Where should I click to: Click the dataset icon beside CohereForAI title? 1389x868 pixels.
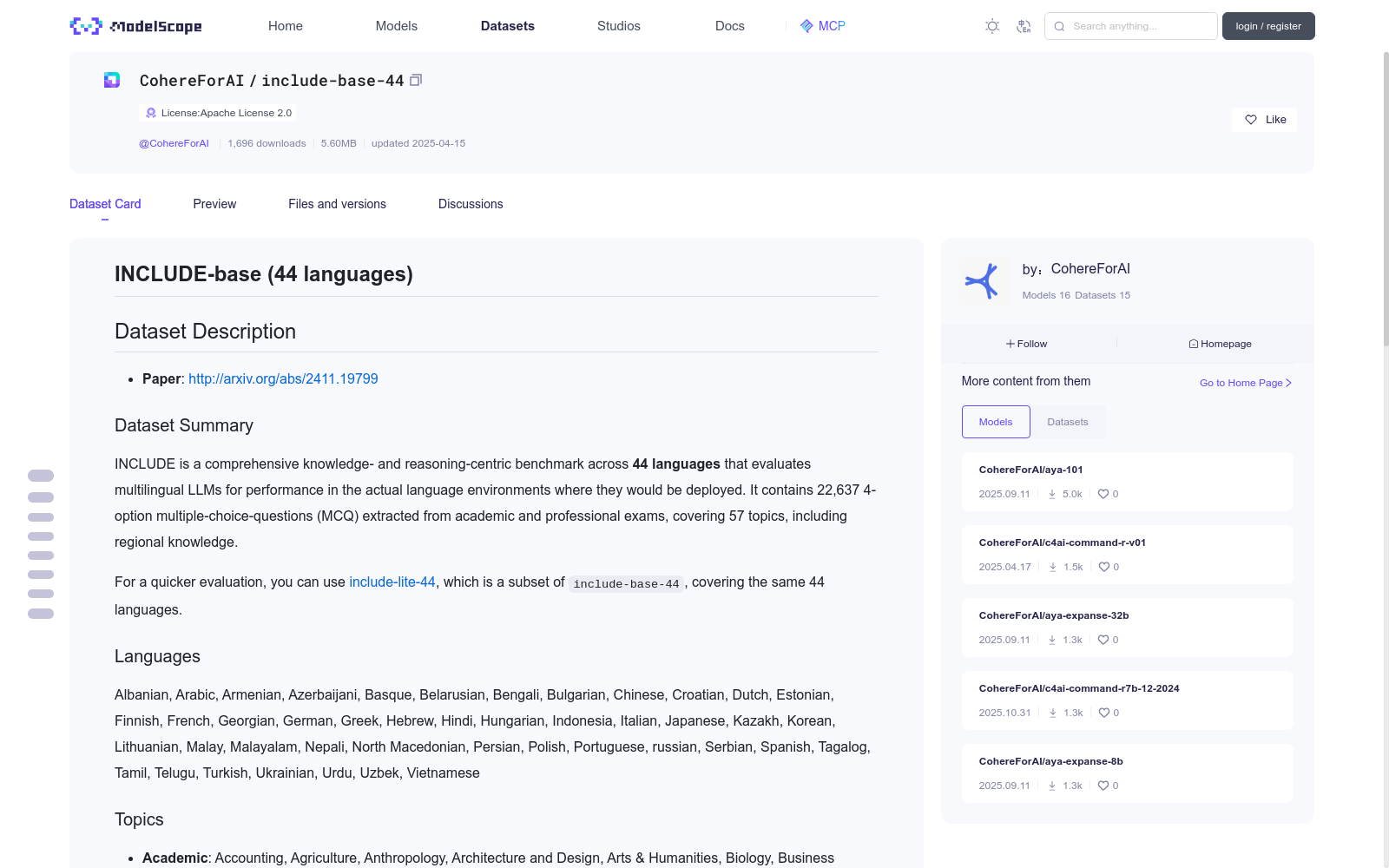click(112, 81)
